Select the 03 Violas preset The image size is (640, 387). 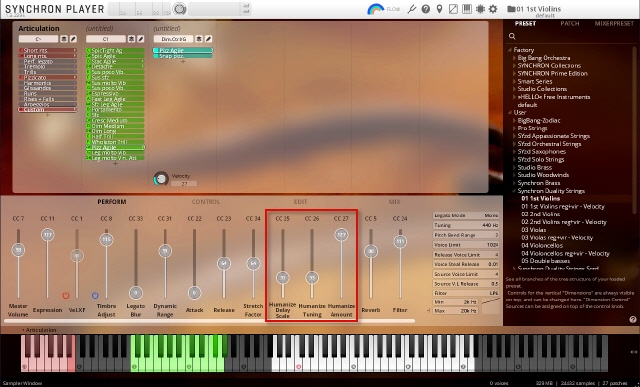pos(533,230)
